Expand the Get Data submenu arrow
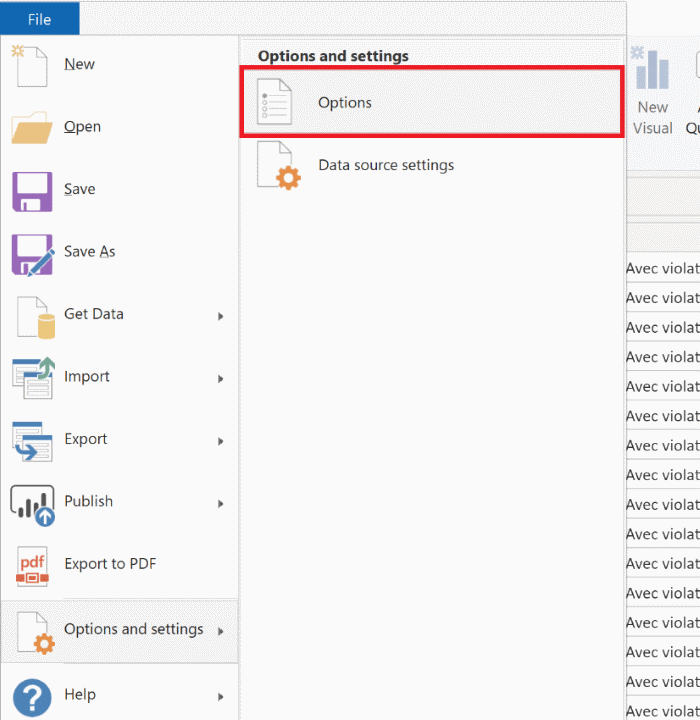 coord(220,316)
